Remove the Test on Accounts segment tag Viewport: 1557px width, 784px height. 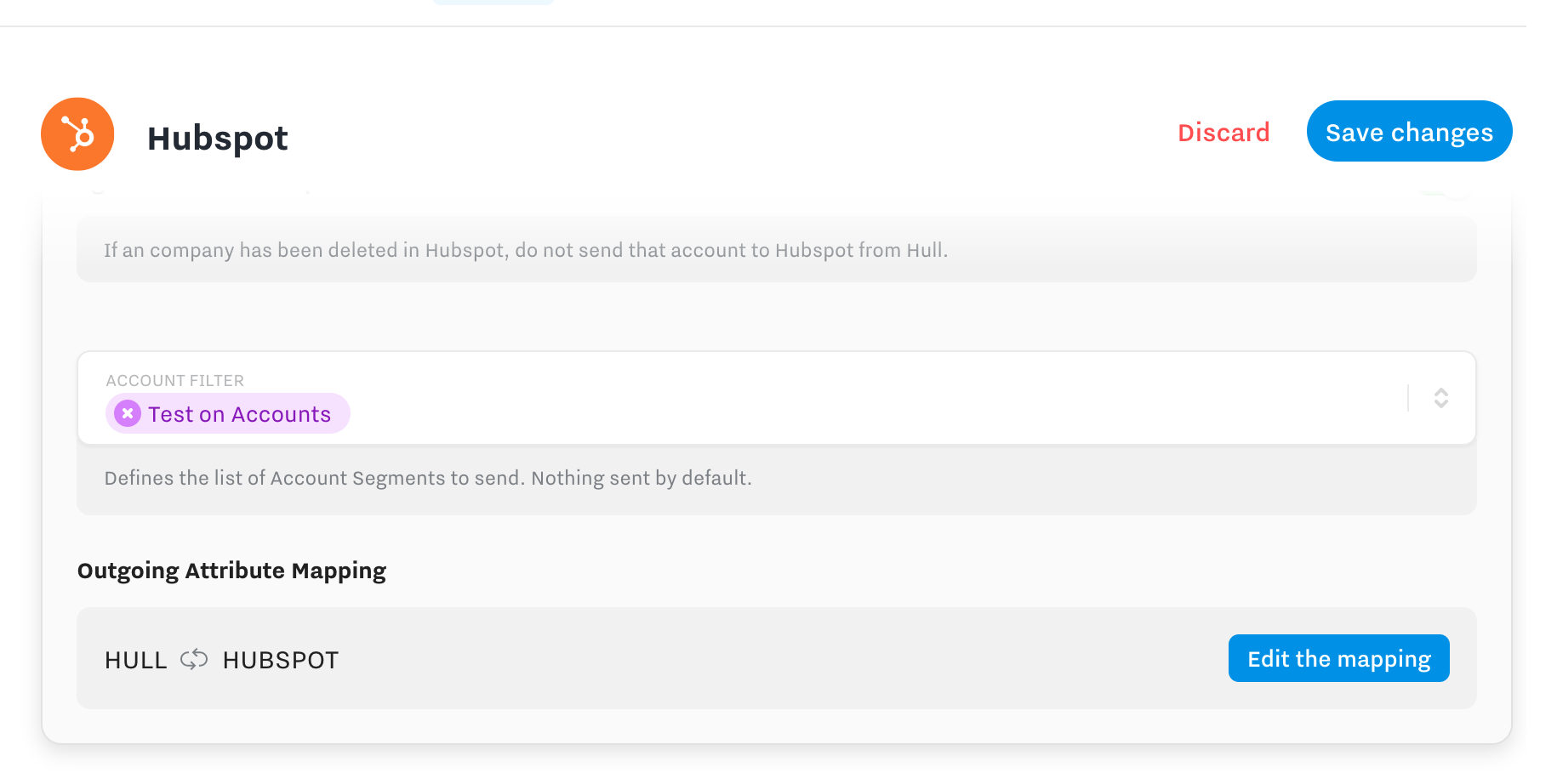[128, 414]
